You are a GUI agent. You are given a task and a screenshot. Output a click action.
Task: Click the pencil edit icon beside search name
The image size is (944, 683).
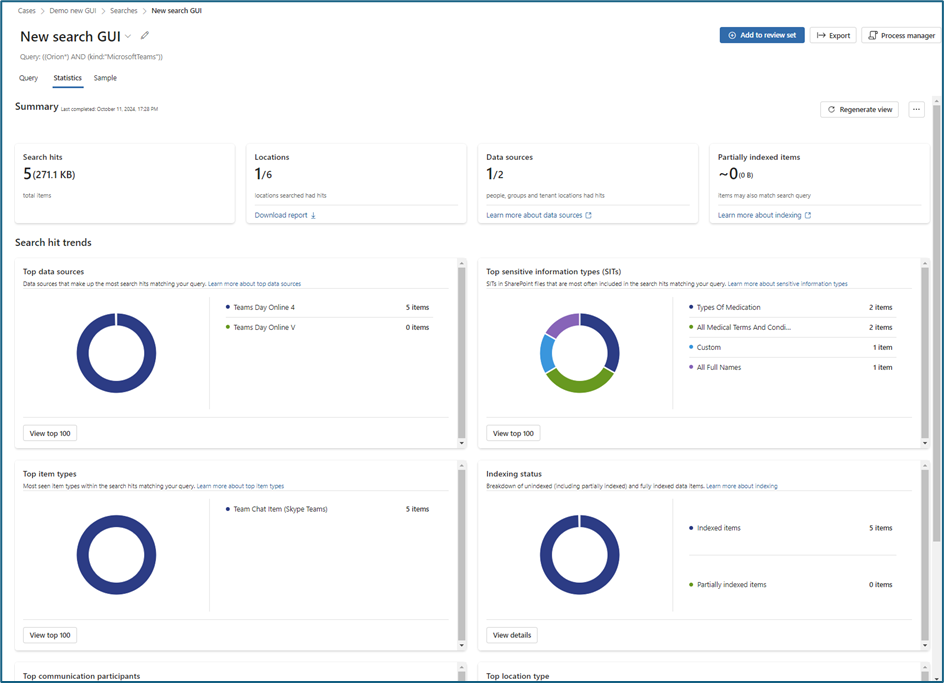(x=145, y=36)
